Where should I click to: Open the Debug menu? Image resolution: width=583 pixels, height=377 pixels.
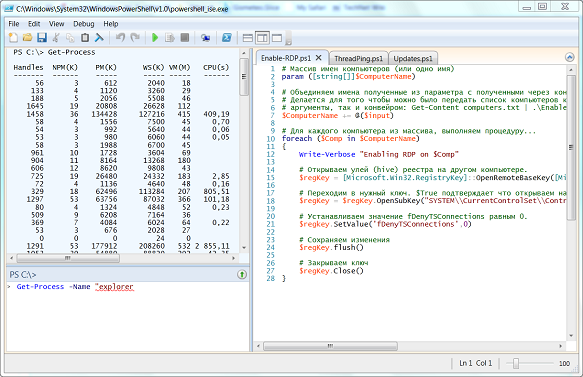click(84, 24)
